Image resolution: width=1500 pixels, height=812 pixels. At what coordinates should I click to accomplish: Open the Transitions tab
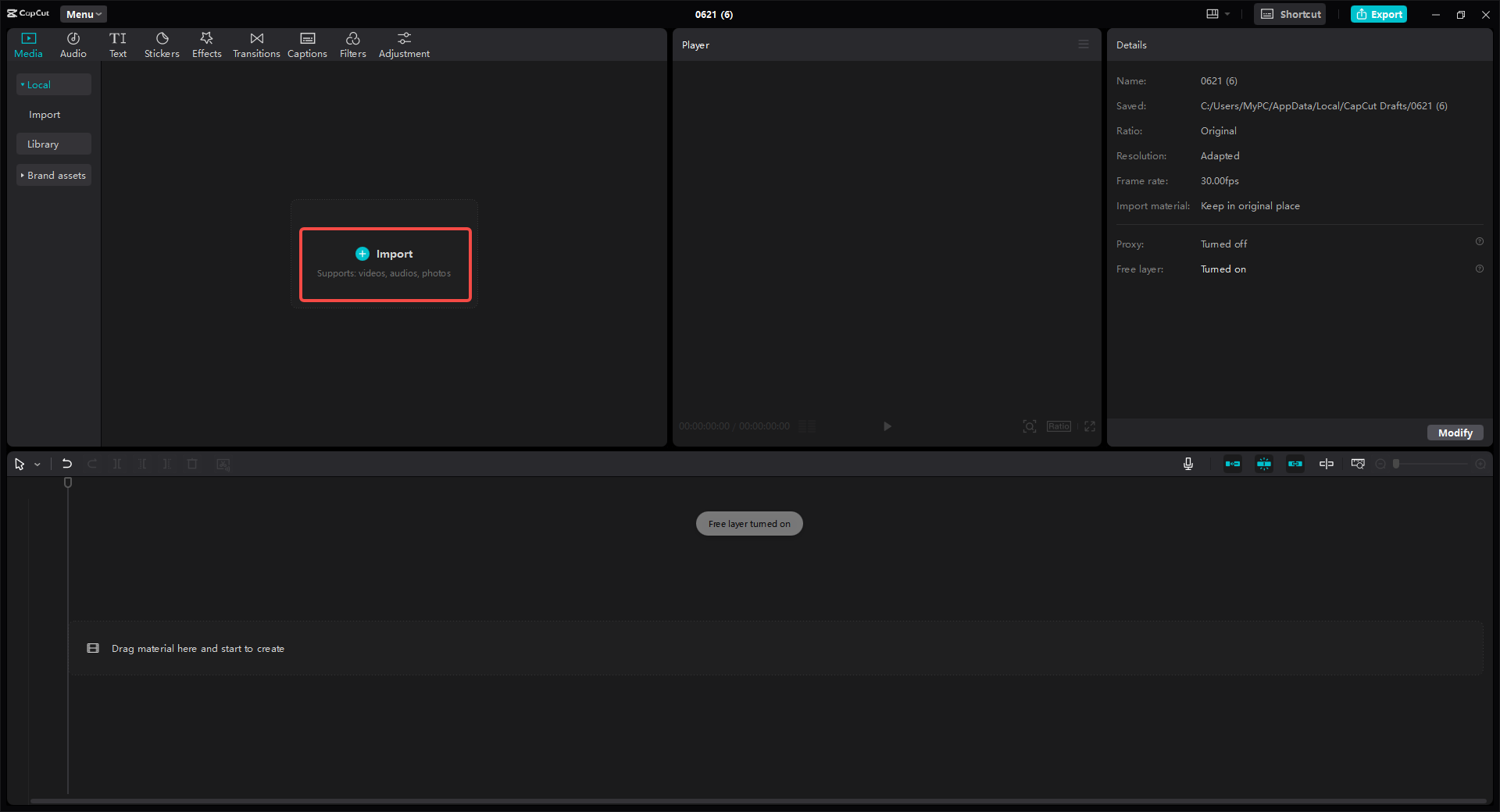[x=256, y=45]
